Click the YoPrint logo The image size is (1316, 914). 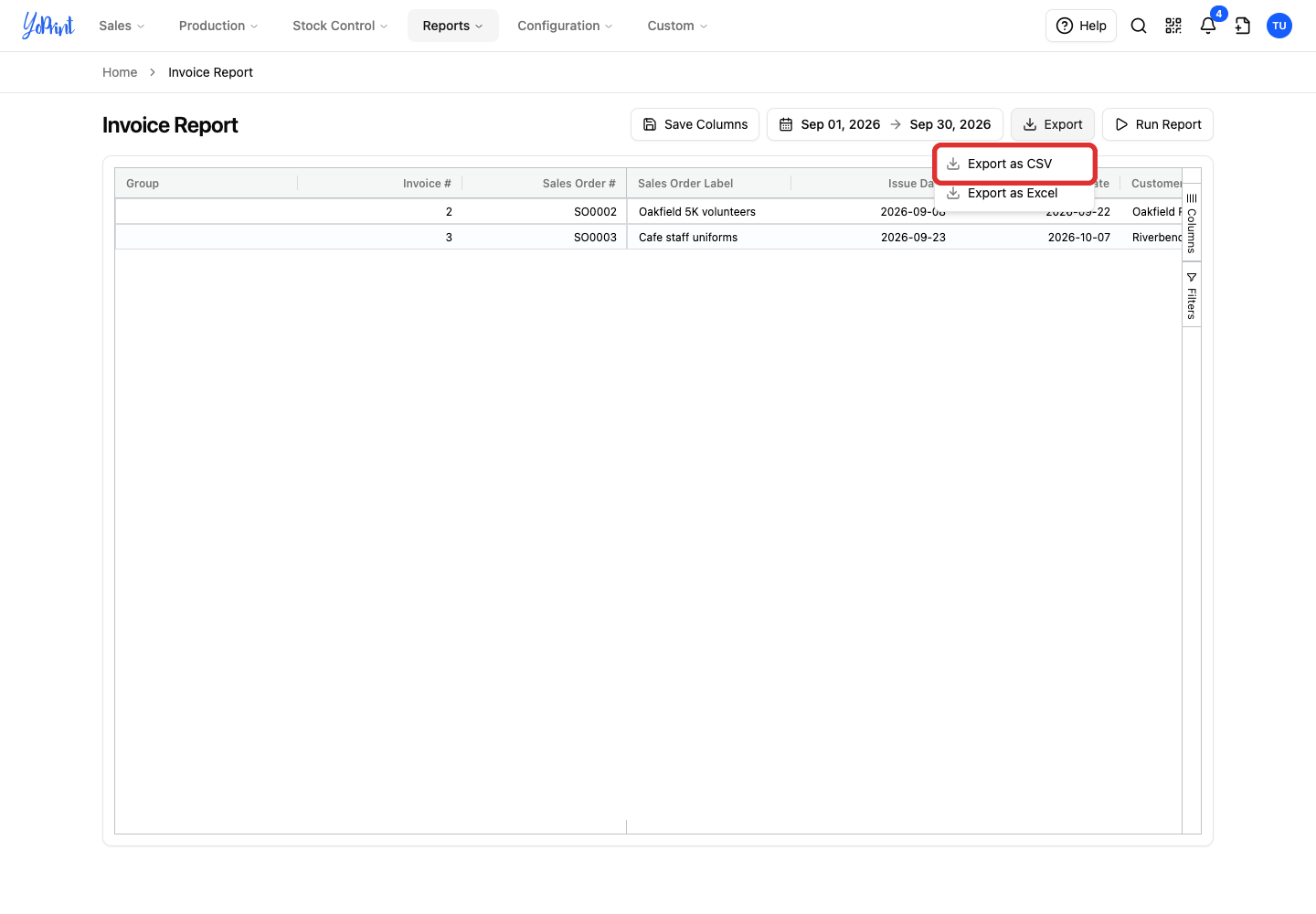[x=48, y=26]
